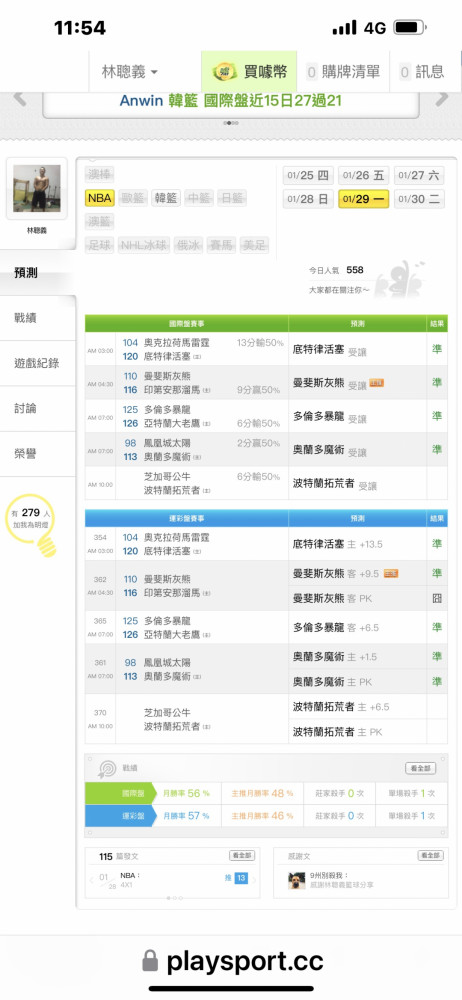
Task: Open the 戰績 side tab
Action: [26, 318]
